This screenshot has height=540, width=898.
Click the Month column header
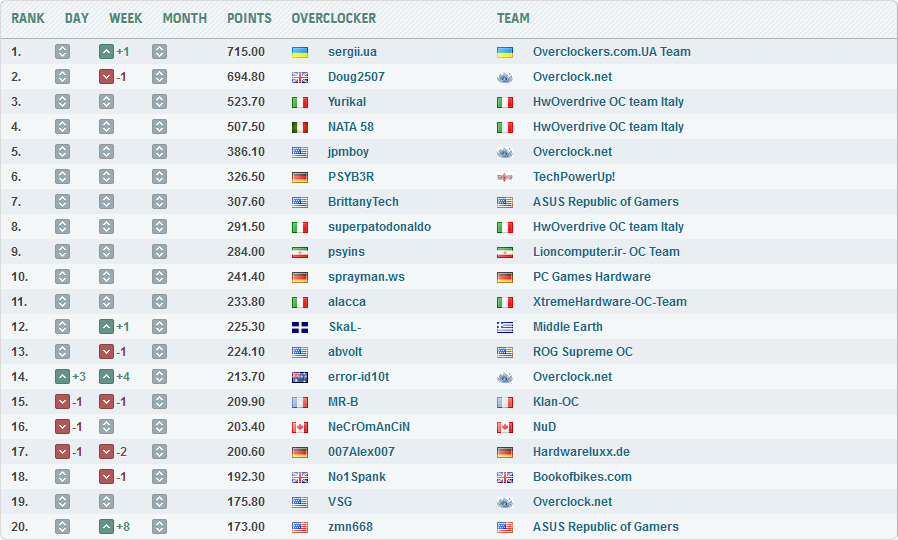tap(184, 18)
